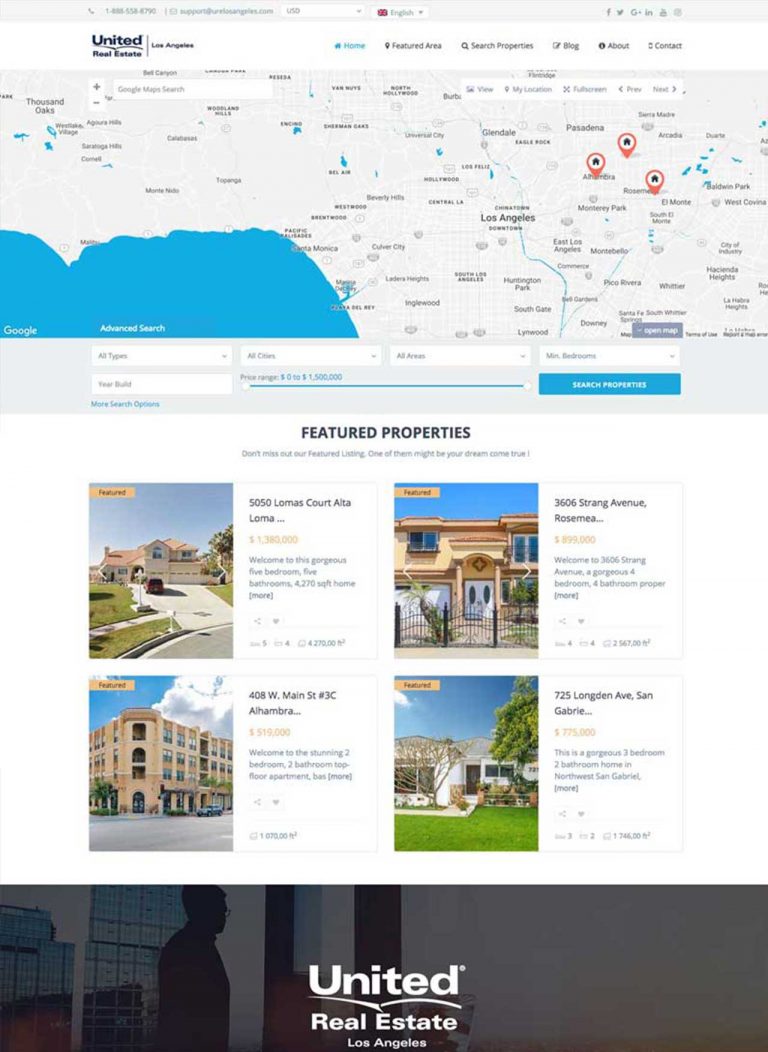The image size is (768, 1052).
Task: Click the Year Build input field
Action: (x=162, y=384)
